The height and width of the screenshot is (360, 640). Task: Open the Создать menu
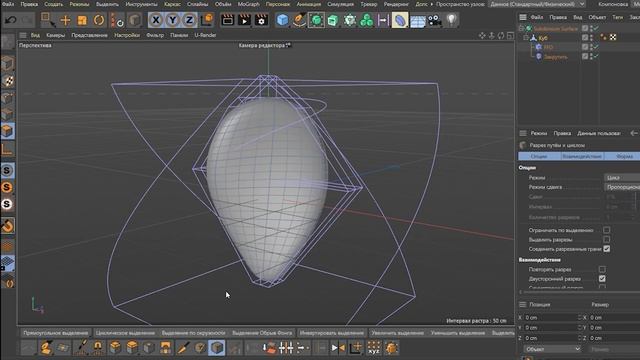(x=54, y=4)
